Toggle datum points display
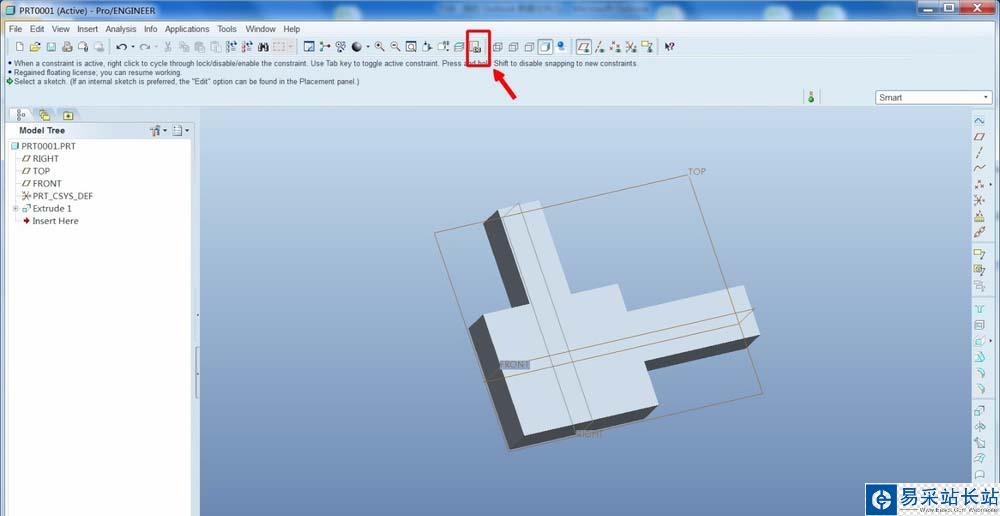The image size is (1000, 516). [615, 47]
